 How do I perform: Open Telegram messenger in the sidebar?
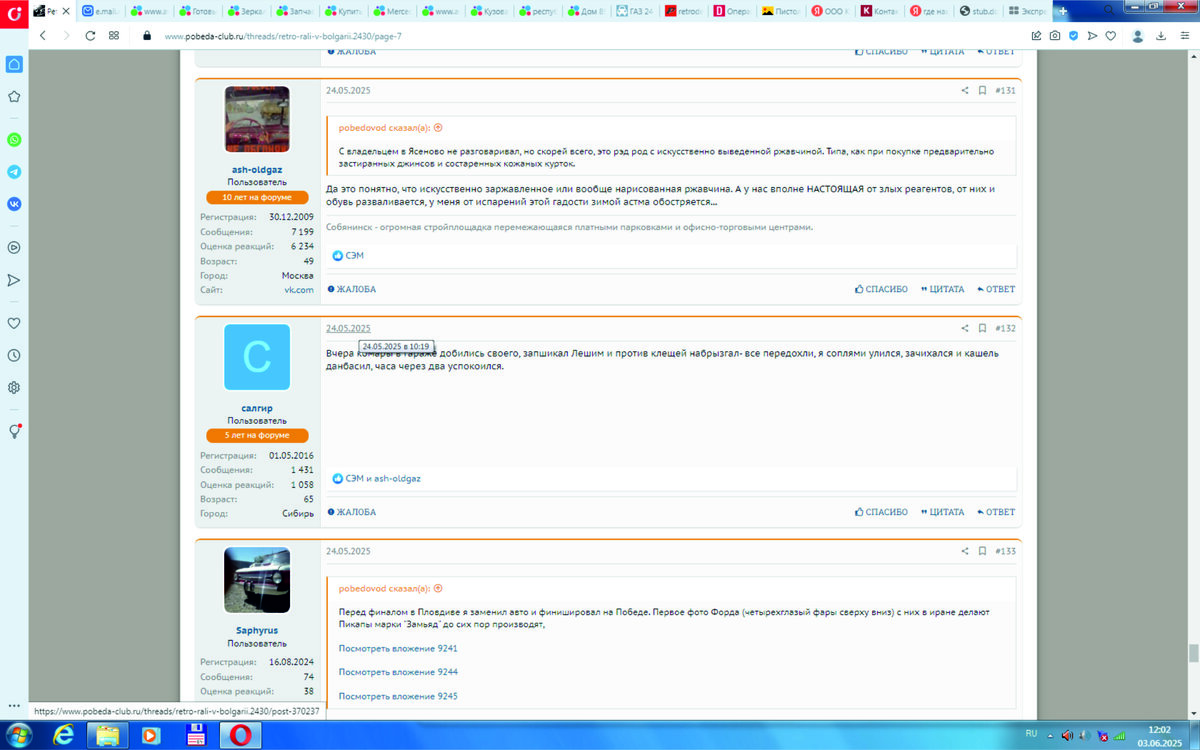coord(14,172)
